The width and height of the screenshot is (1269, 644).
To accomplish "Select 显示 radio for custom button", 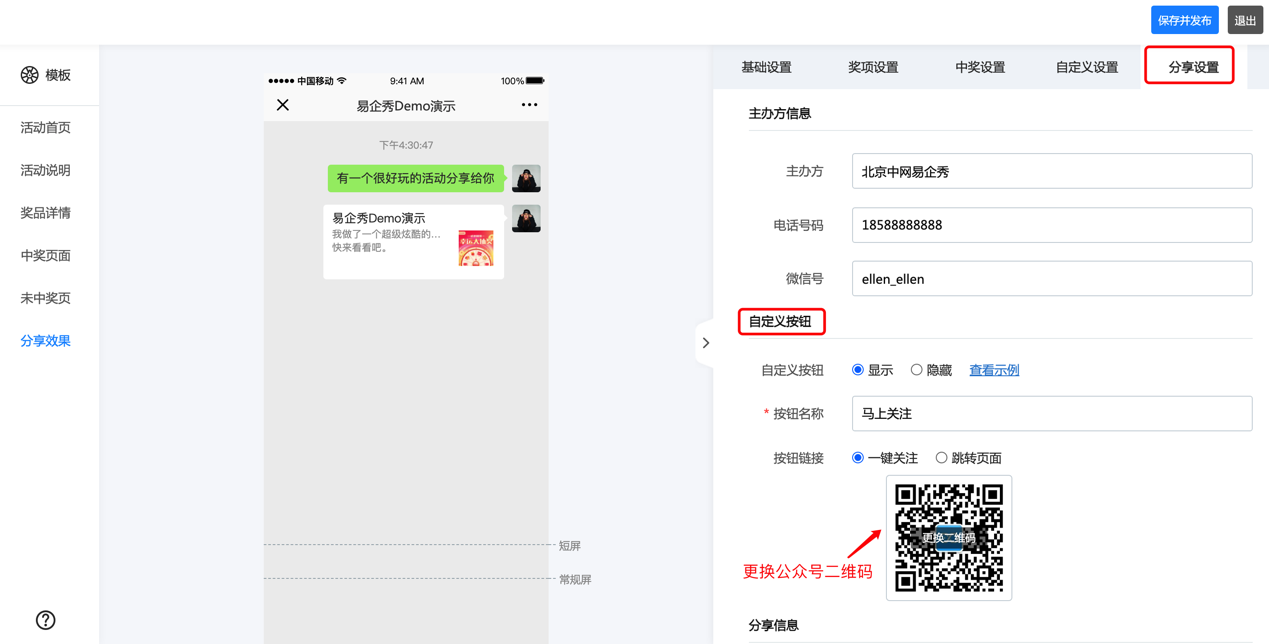I will (858, 370).
